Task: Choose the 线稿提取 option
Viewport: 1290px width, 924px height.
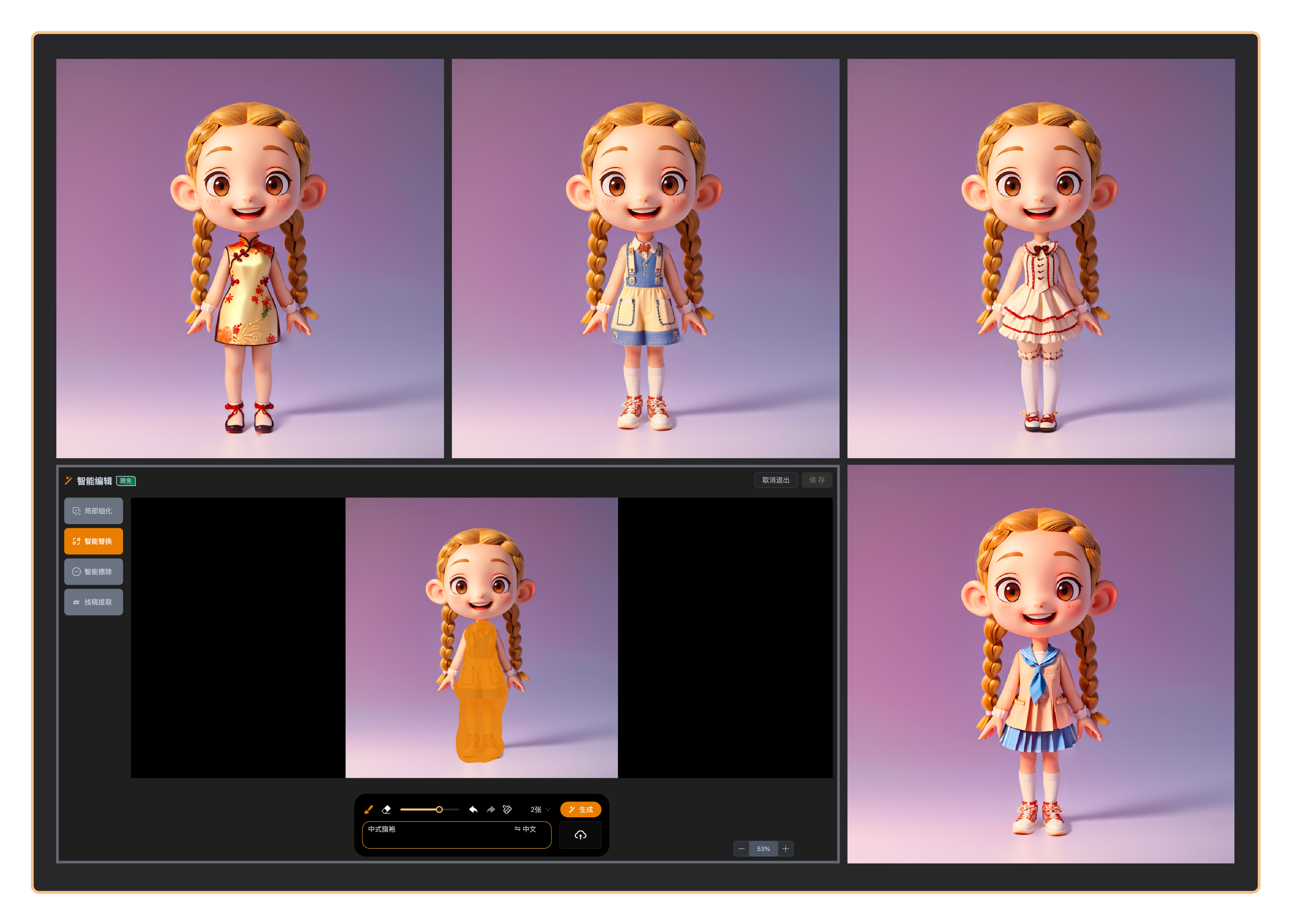Action: tap(93, 602)
